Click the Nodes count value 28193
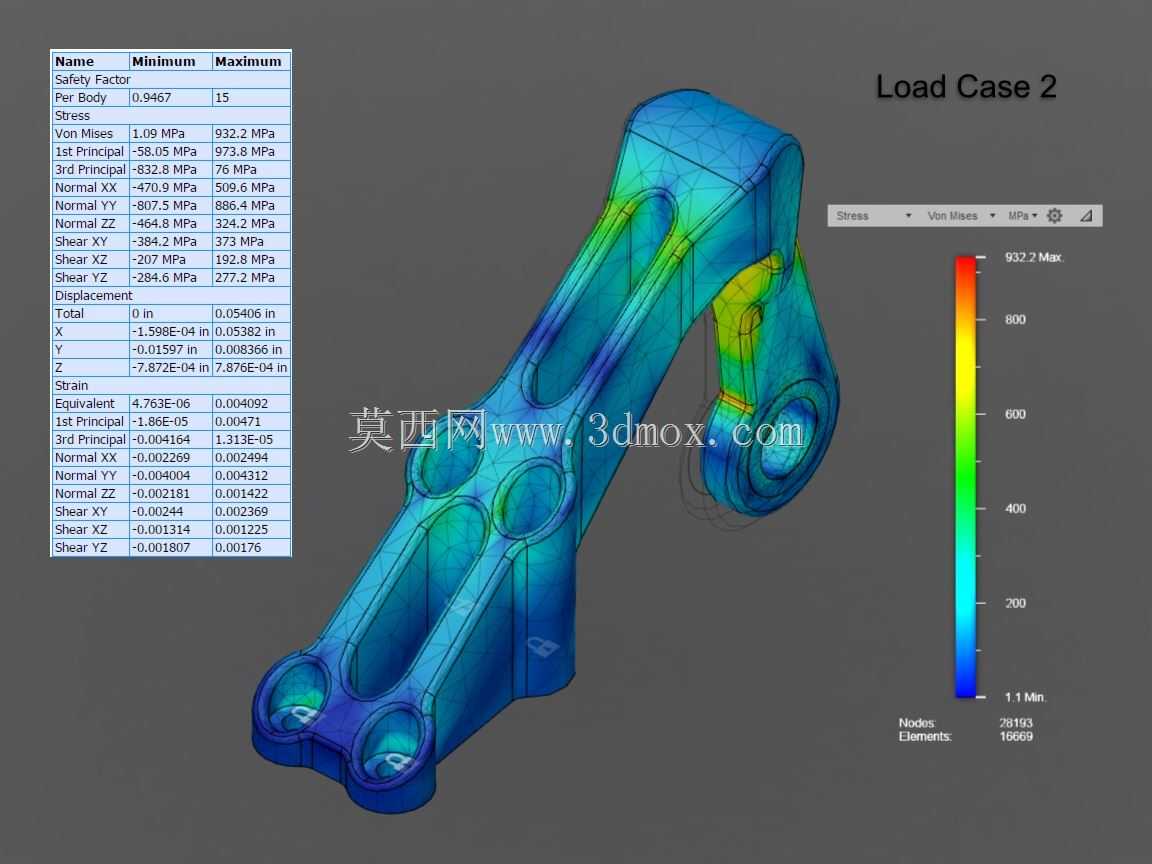This screenshot has height=864, width=1152. [1016, 723]
